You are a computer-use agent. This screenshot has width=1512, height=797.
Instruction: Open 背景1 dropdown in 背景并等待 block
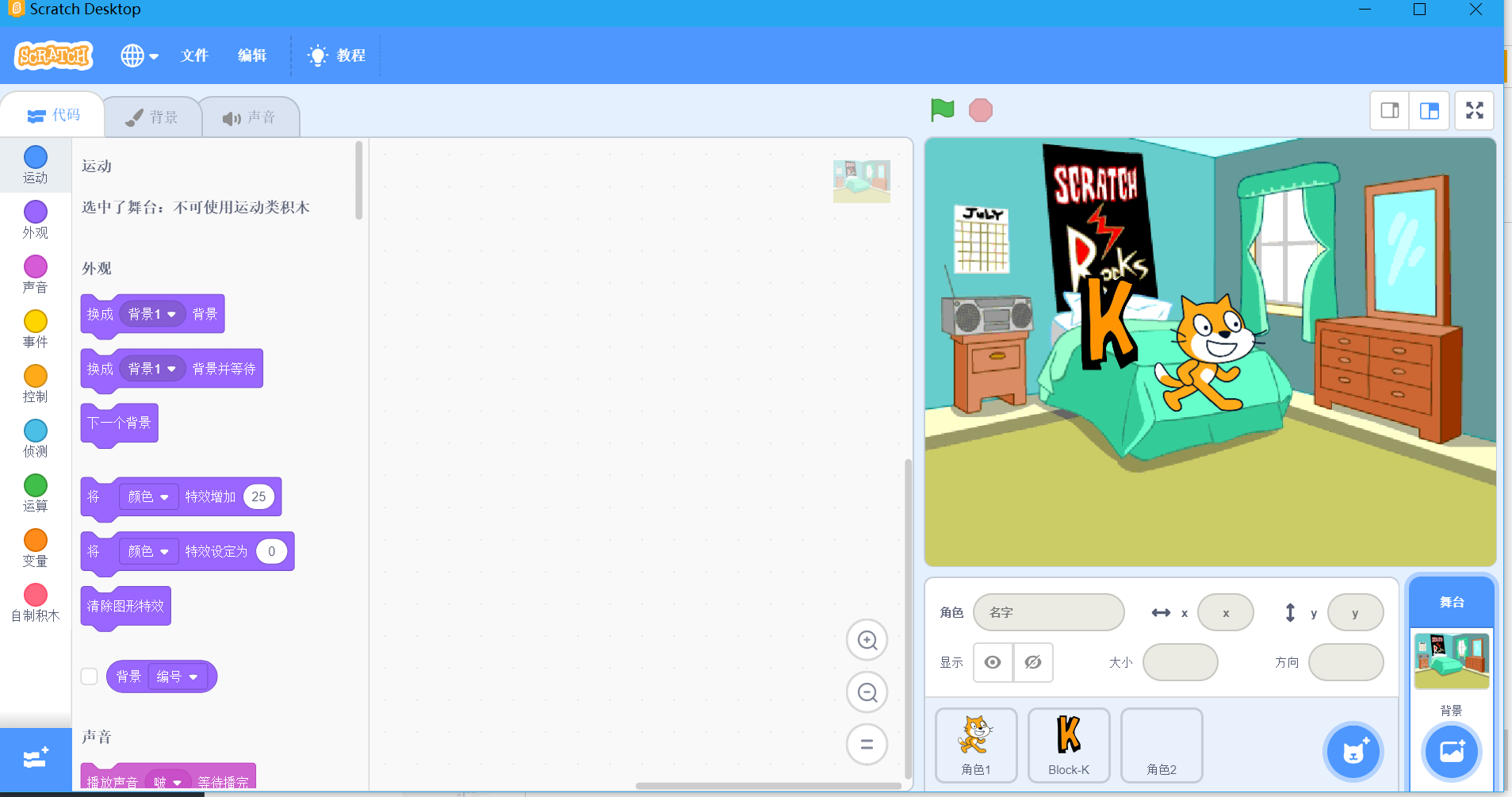click(152, 369)
